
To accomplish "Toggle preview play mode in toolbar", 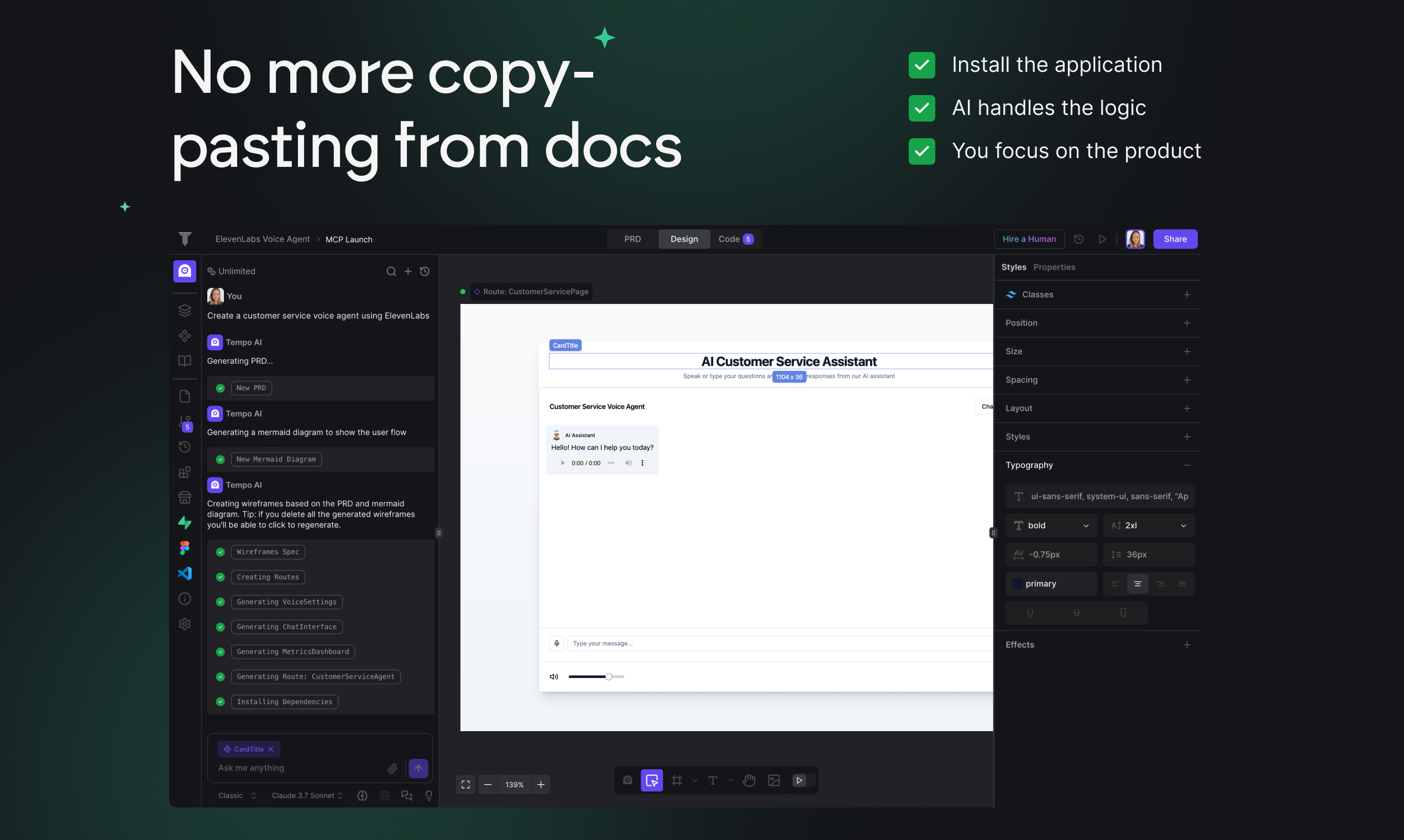I will pos(799,780).
